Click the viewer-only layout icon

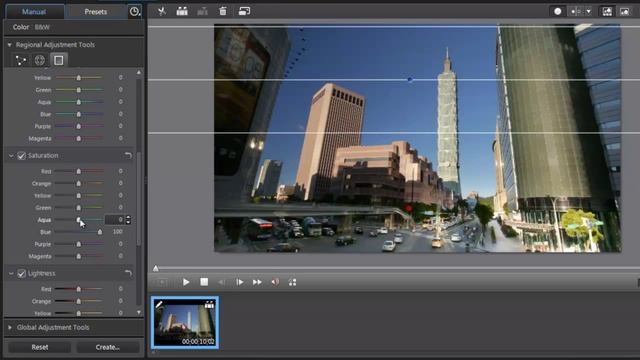(624, 11)
